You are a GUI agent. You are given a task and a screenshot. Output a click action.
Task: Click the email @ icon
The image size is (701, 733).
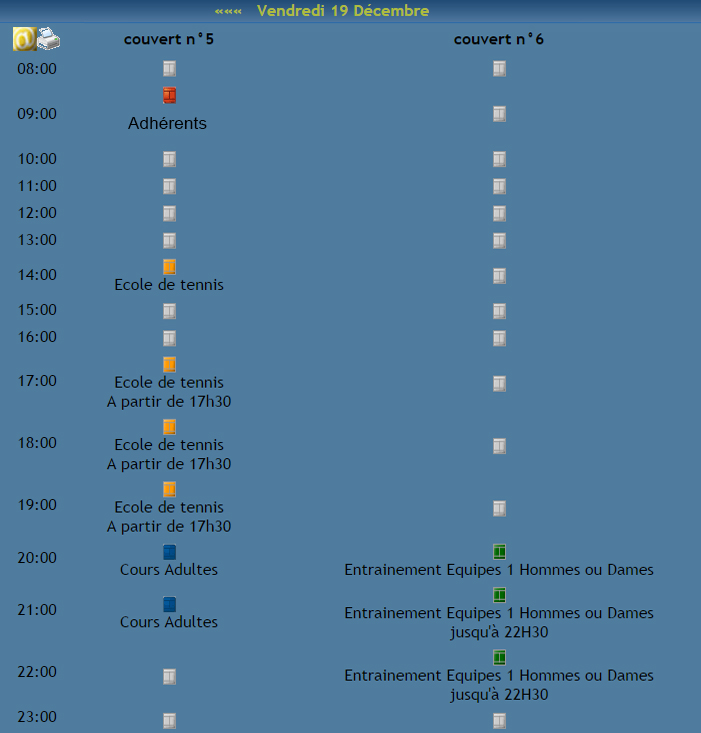24,39
